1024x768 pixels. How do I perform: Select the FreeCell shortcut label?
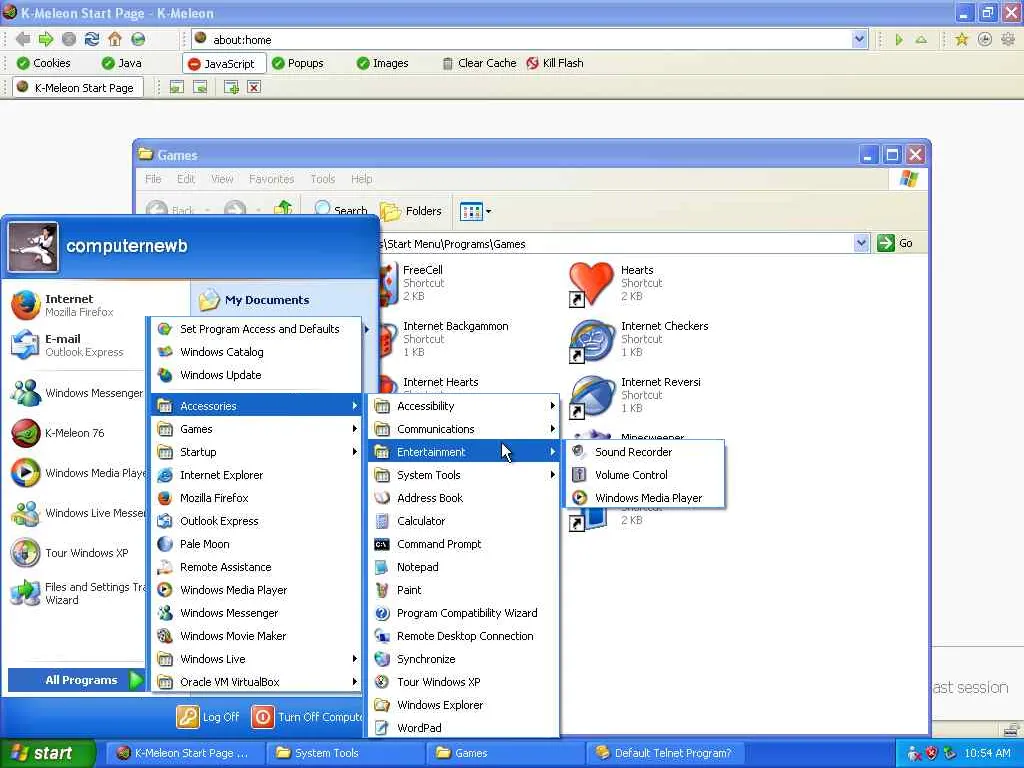click(423, 270)
